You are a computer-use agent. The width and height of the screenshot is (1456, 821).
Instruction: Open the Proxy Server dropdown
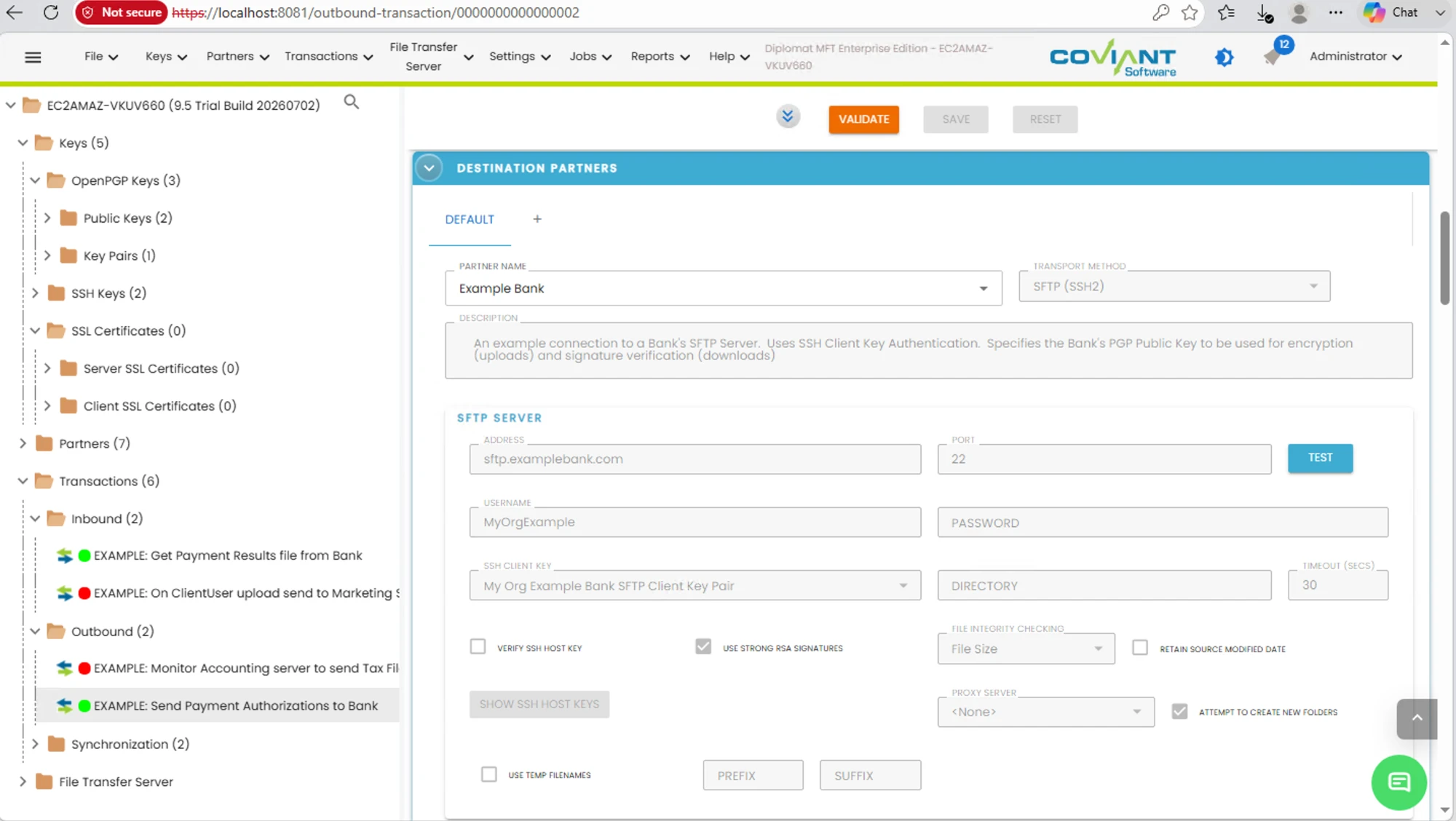(1045, 712)
